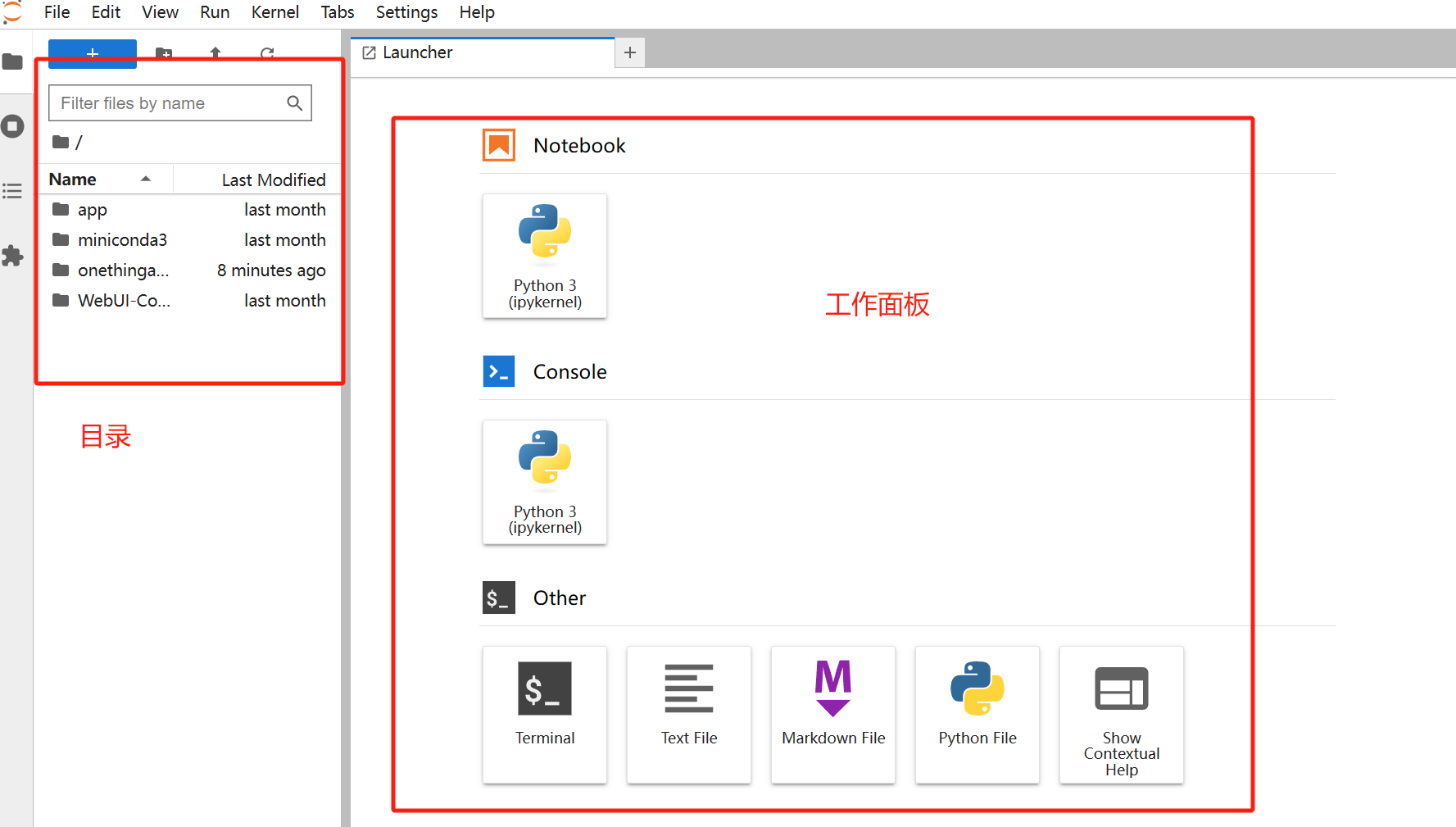
Task: Sort files by Name column header
Action: (x=105, y=179)
